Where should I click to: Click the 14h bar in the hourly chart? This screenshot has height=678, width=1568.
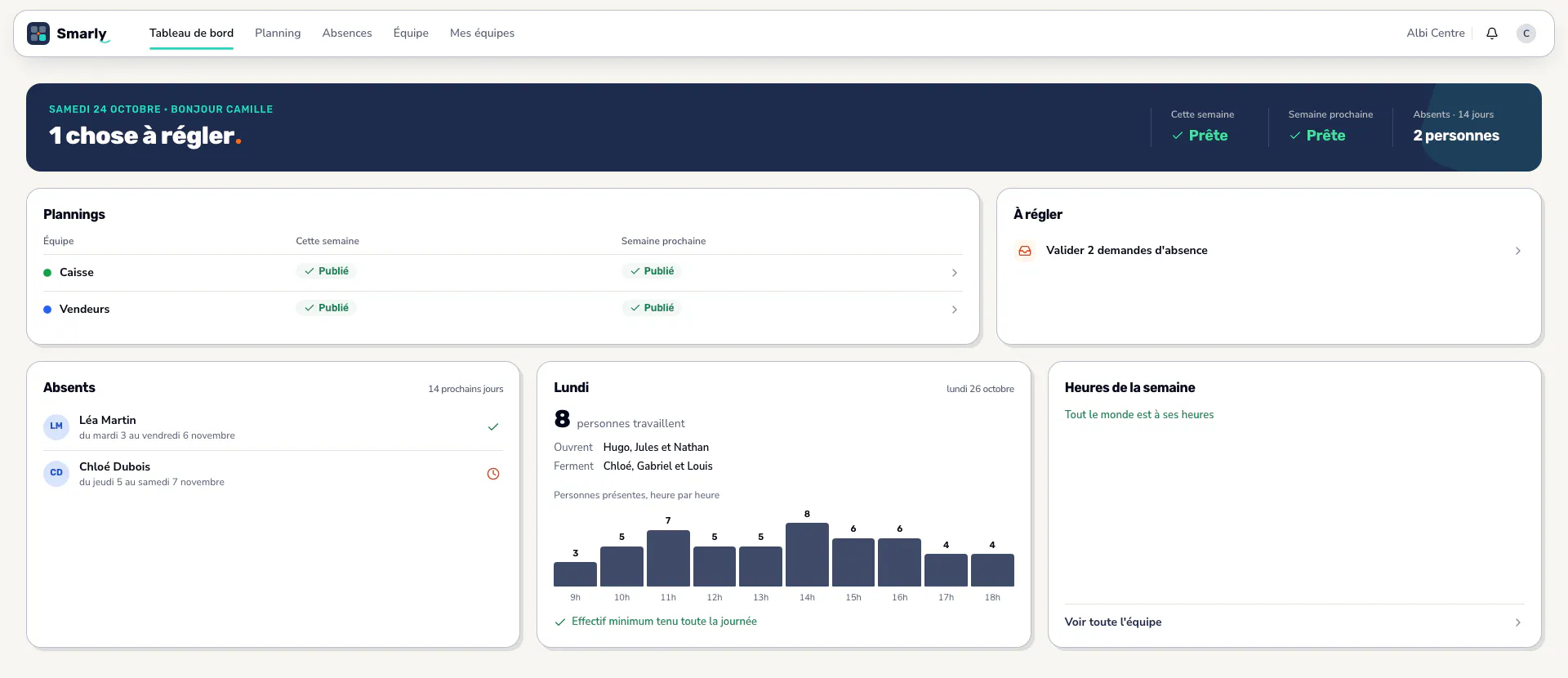[807, 555]
